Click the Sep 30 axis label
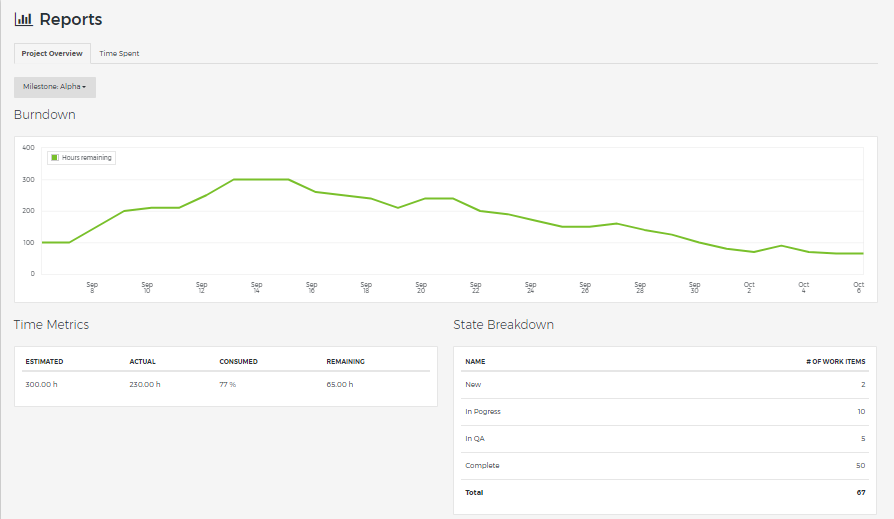 click(694, 287)
